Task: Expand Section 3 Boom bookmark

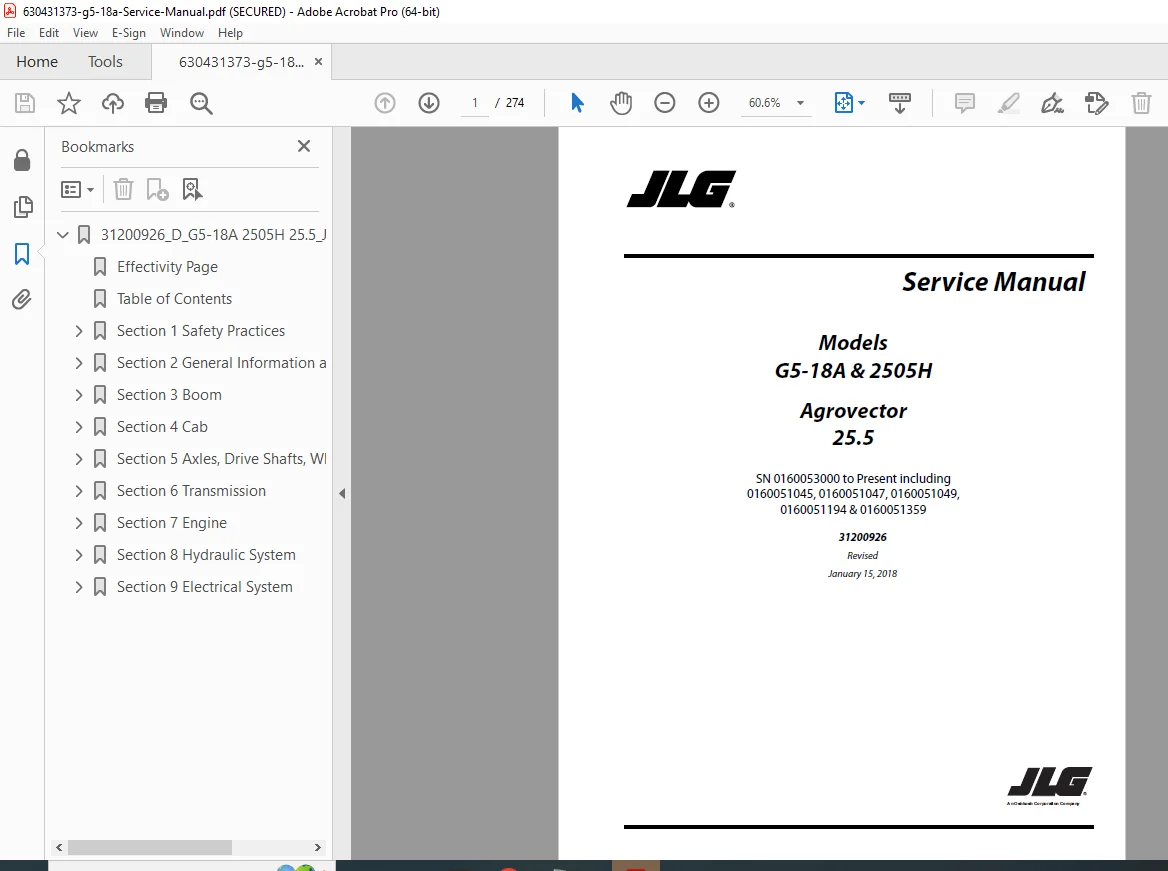Action: (79, 395)
